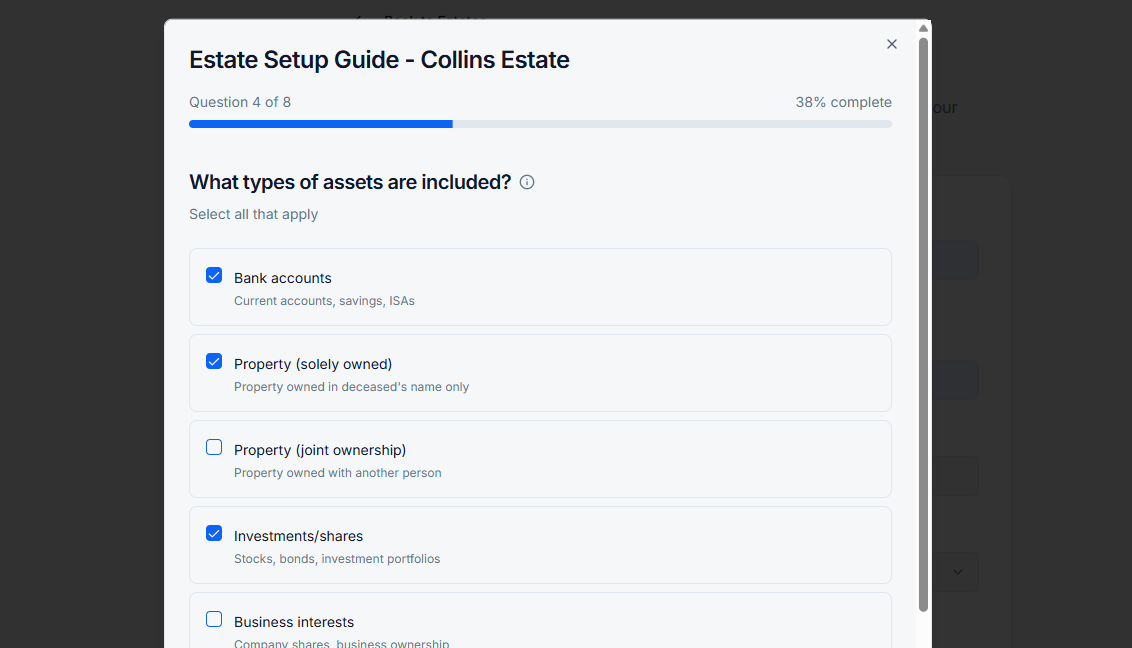Click the dialog title Estate Setup Guide
Image resolution: width=1132 pixels, height=648 pixels.
coord(379,60)
